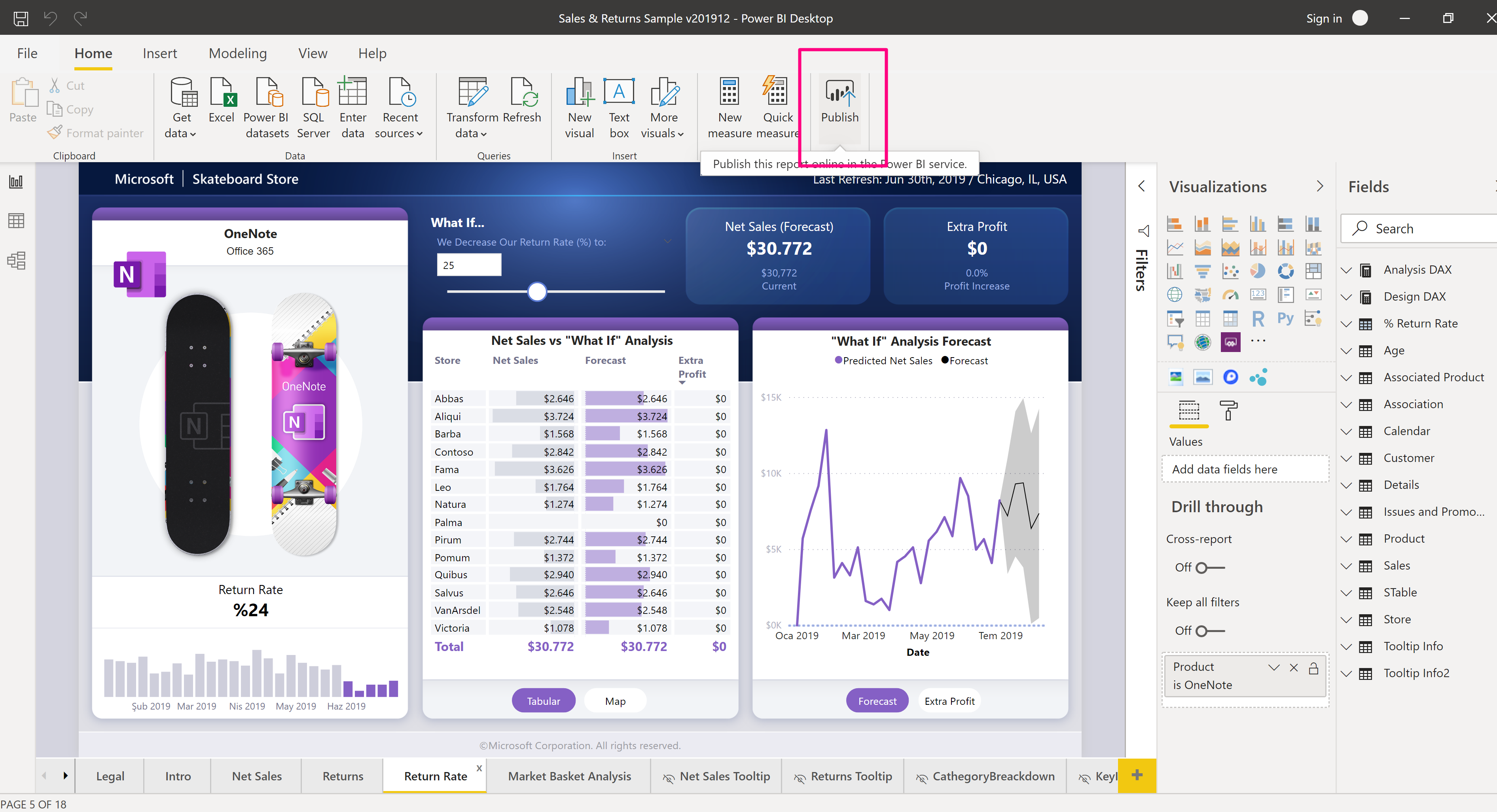
Task: Select the Python visual
Action: (x=1285, y=318)
